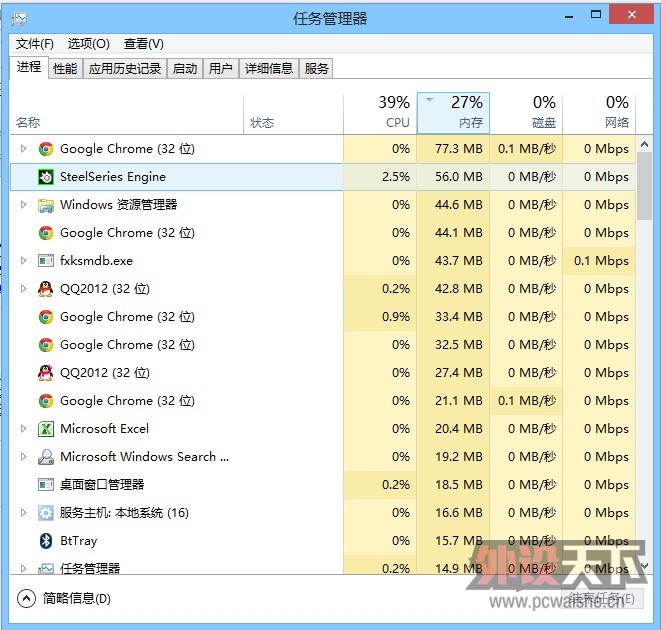Switch to the 详细信息 tab
Image resolution: width=661 pixels, height=630 pixels.
click(x=269, y=68)
